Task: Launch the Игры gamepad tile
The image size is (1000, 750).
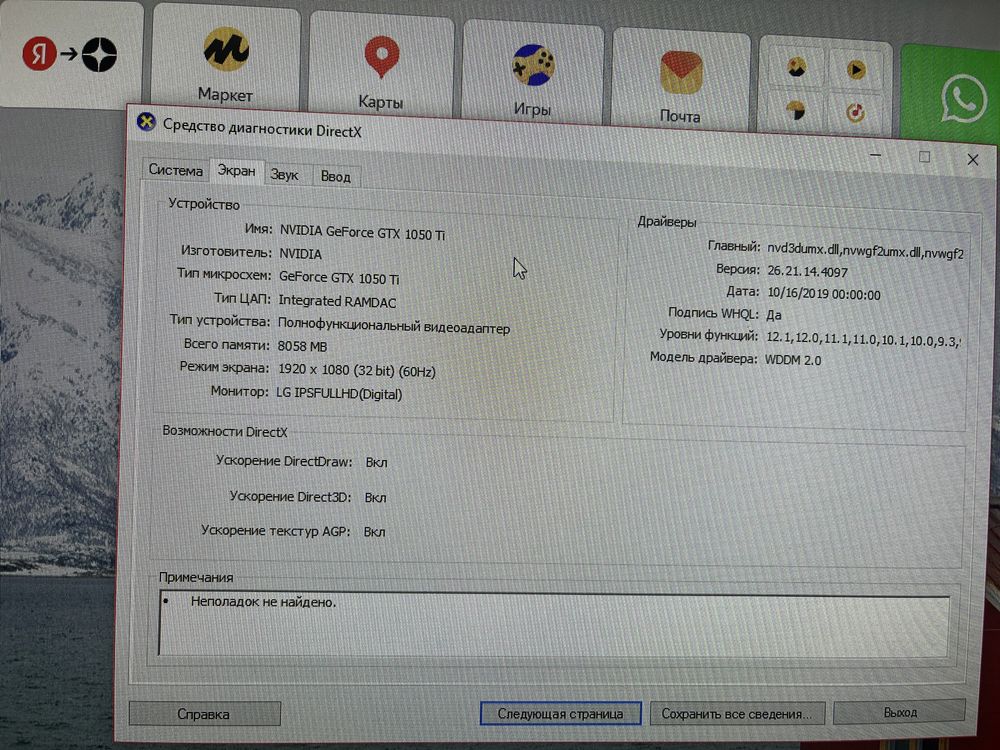Action: (533, 73)
